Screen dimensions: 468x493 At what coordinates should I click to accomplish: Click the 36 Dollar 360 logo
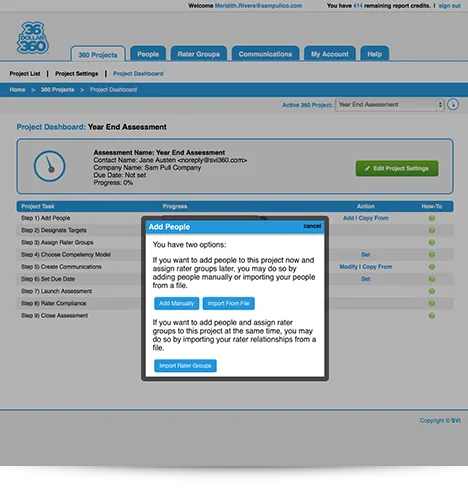[33, 38]
